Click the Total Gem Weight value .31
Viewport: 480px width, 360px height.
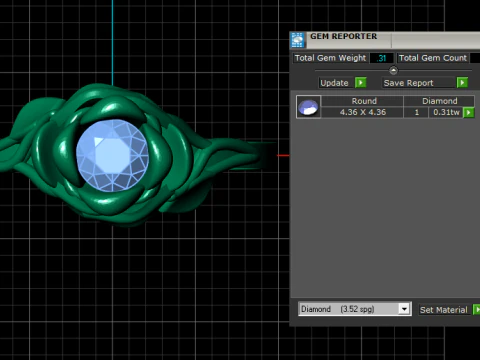[x=382, y=58]
